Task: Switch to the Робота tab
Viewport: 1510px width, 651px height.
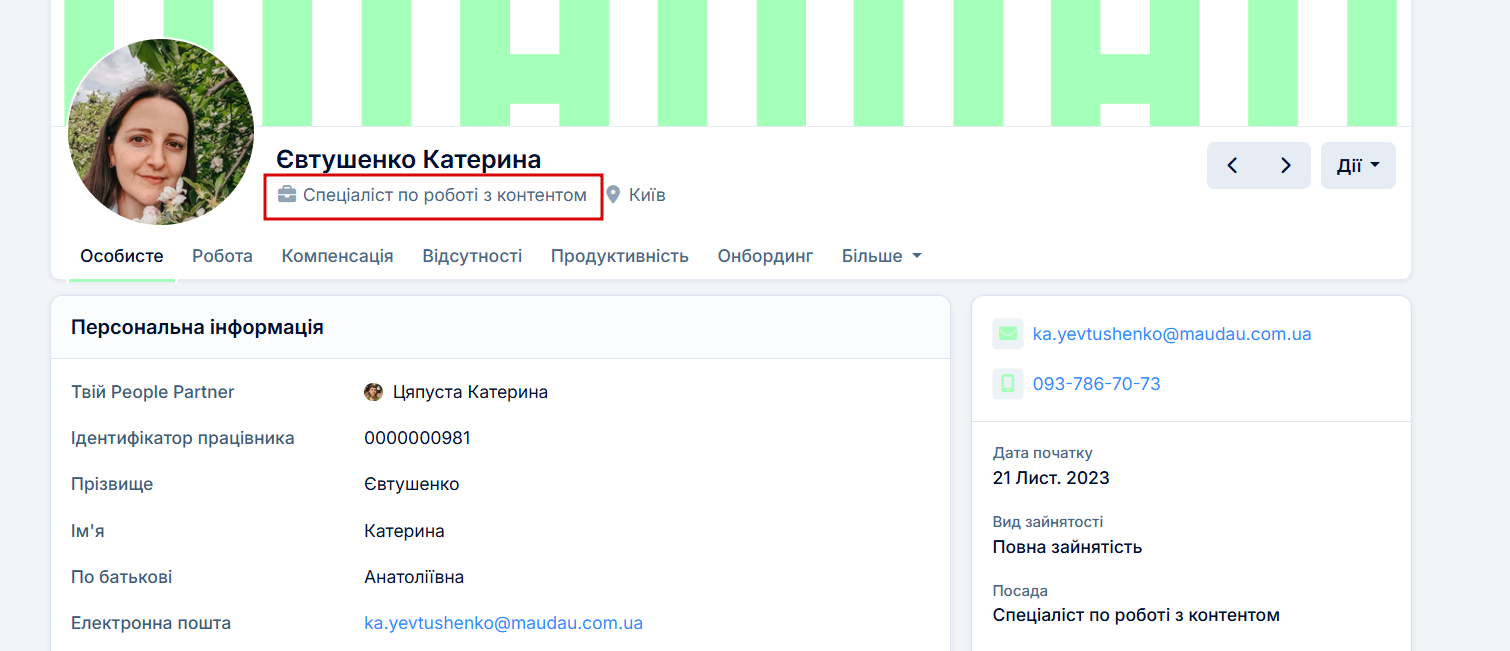Action: [x=222, y=256]
